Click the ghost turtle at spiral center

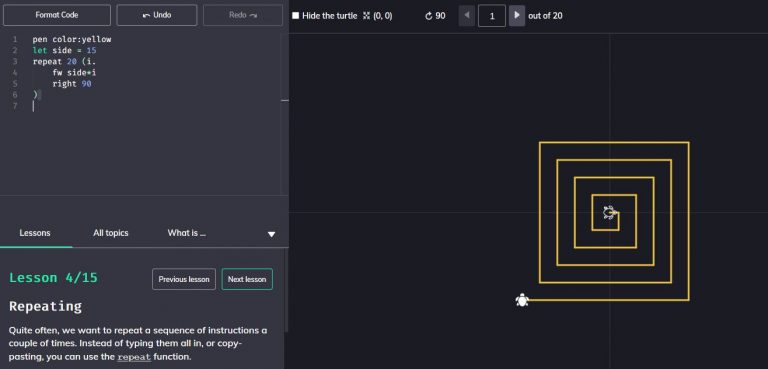click(x=609, y=212)
